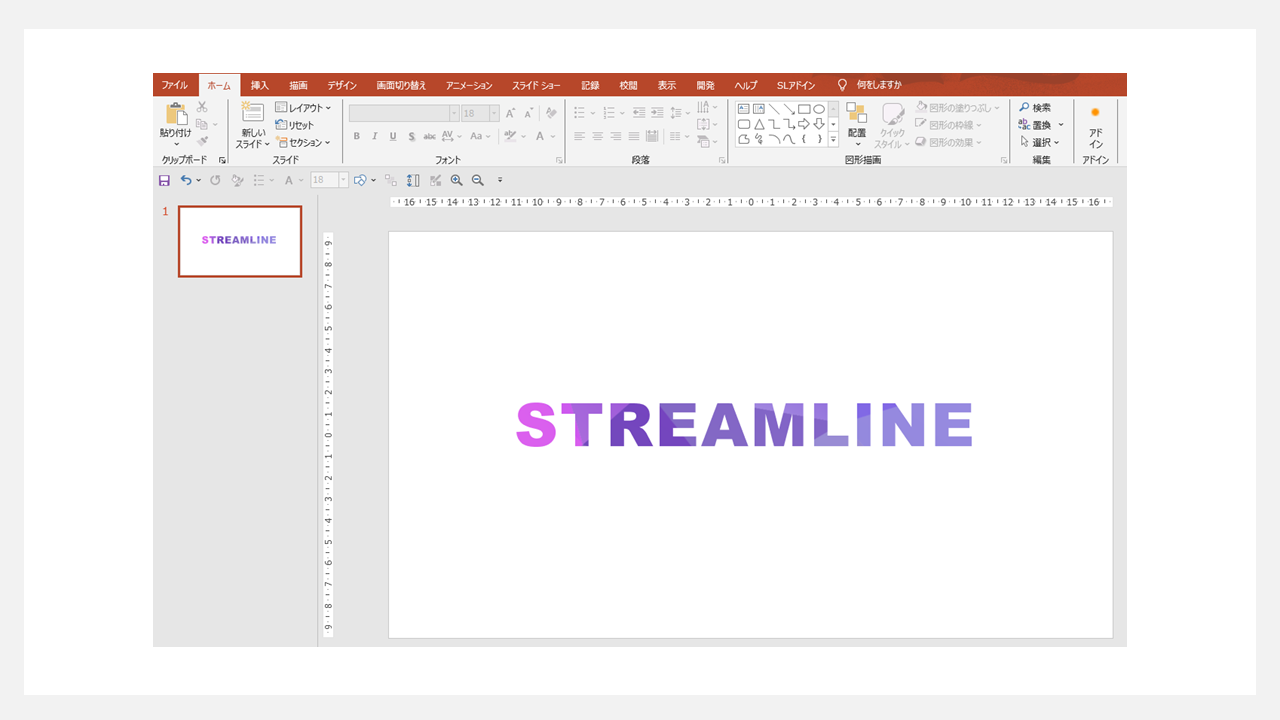
Task: Click the STREAMLINE text on slide canvas
Action: [x=744, y=425]
